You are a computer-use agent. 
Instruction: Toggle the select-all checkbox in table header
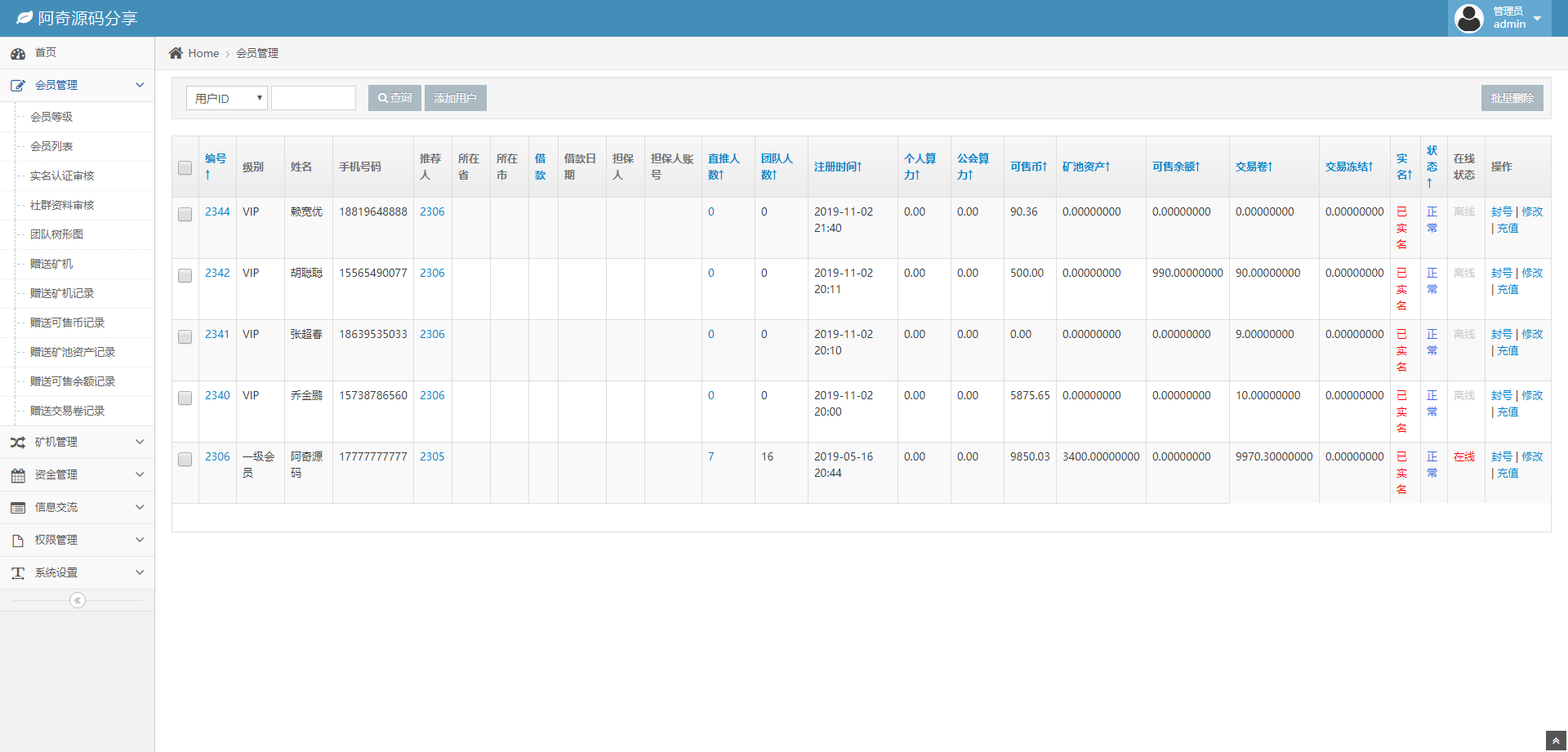[x=185, y=167]
